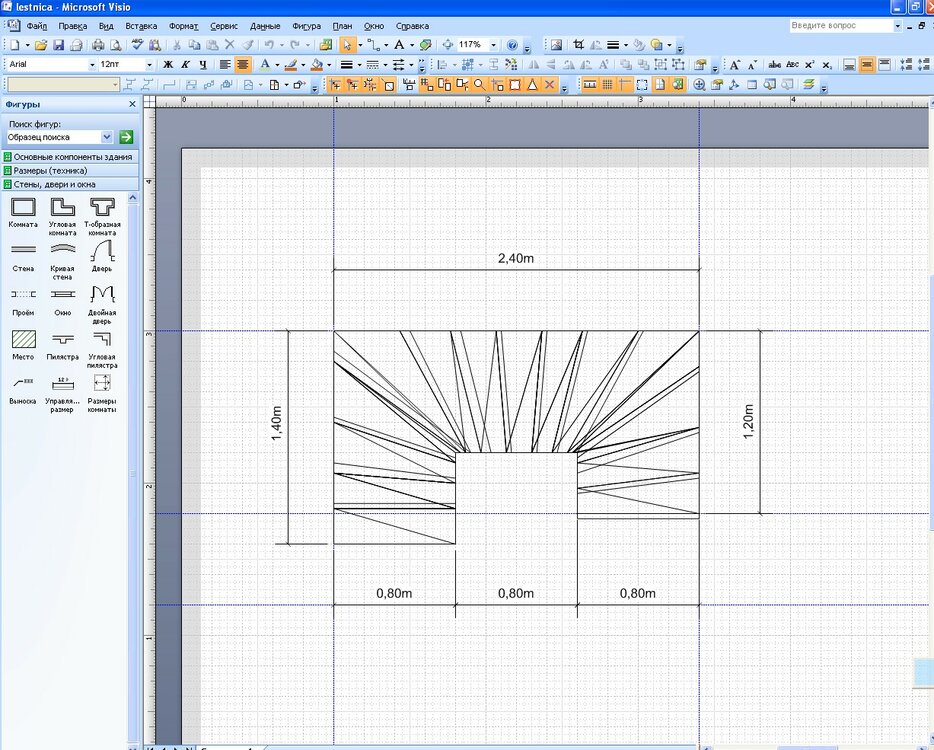Select the Text tool (A) icon
Image resolution: width=934 pixels, height=750 pixels.
click(x=399, y=45)
